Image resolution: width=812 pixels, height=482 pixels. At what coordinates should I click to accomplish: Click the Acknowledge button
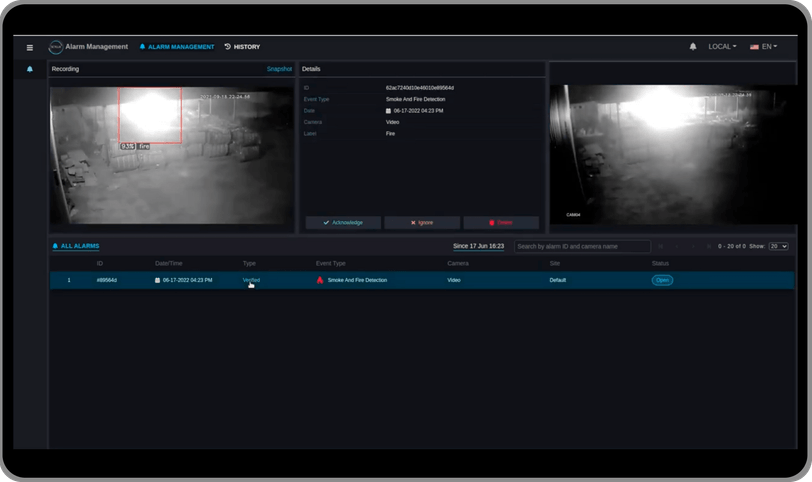(343, 223)
